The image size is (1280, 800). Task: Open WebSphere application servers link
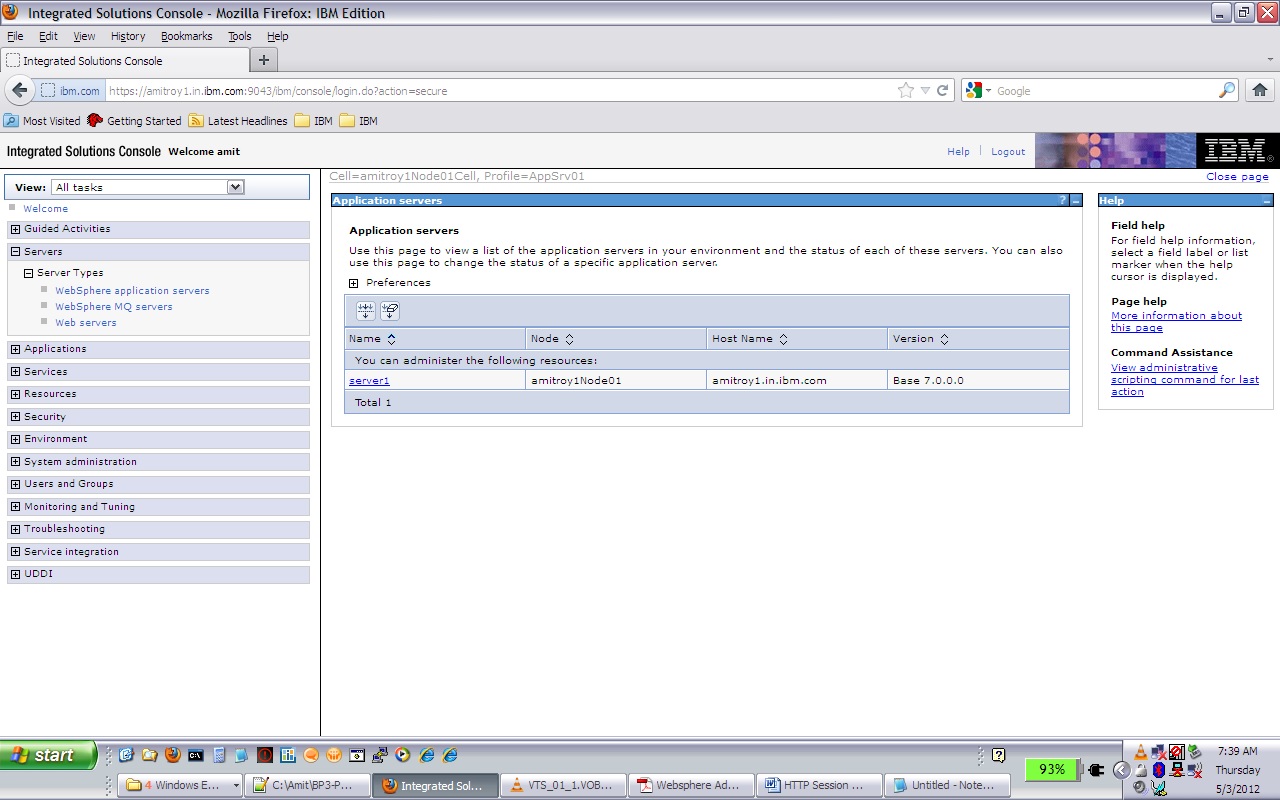[132, 291]
